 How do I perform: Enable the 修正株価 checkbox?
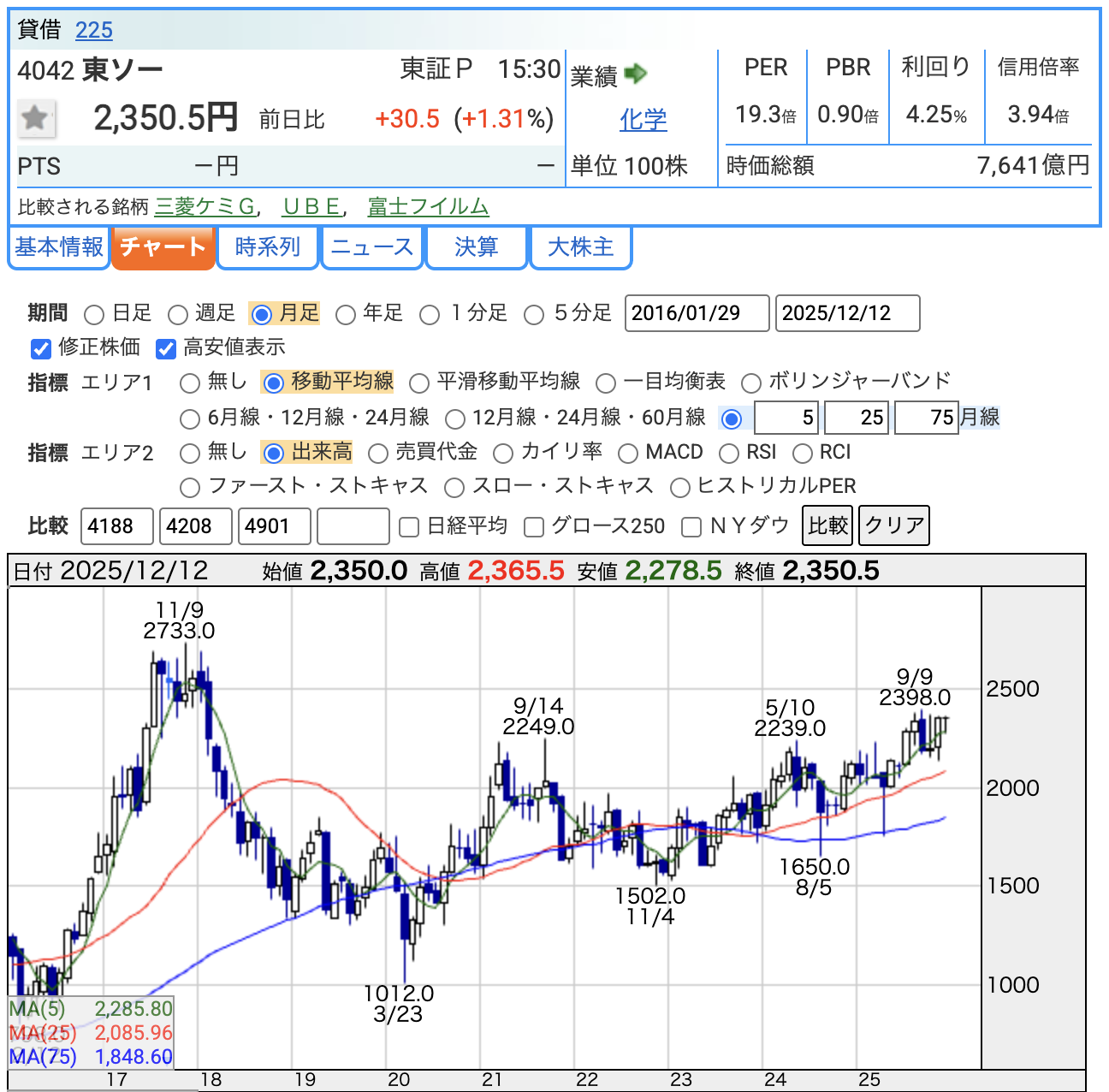[x=41, y=348]
